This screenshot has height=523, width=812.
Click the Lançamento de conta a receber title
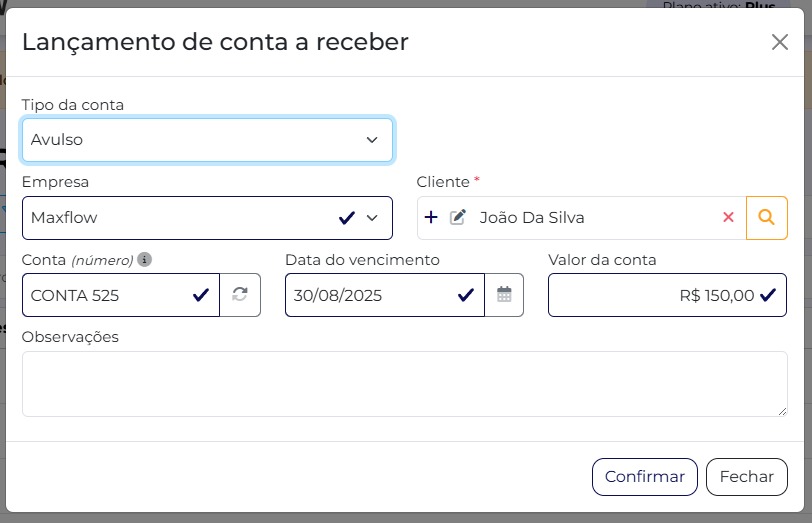pos(215,42)
